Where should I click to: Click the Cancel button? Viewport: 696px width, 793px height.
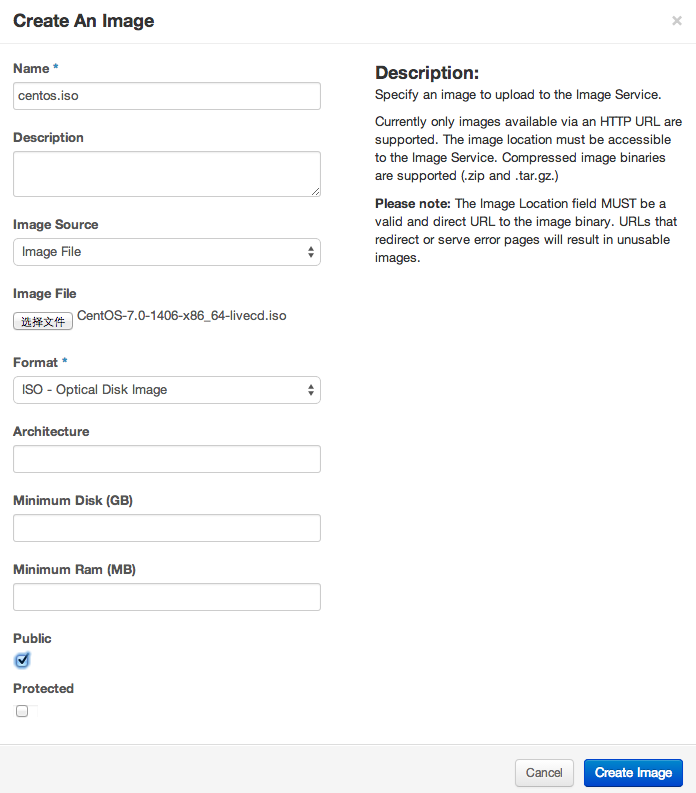[x=544, y=773]
